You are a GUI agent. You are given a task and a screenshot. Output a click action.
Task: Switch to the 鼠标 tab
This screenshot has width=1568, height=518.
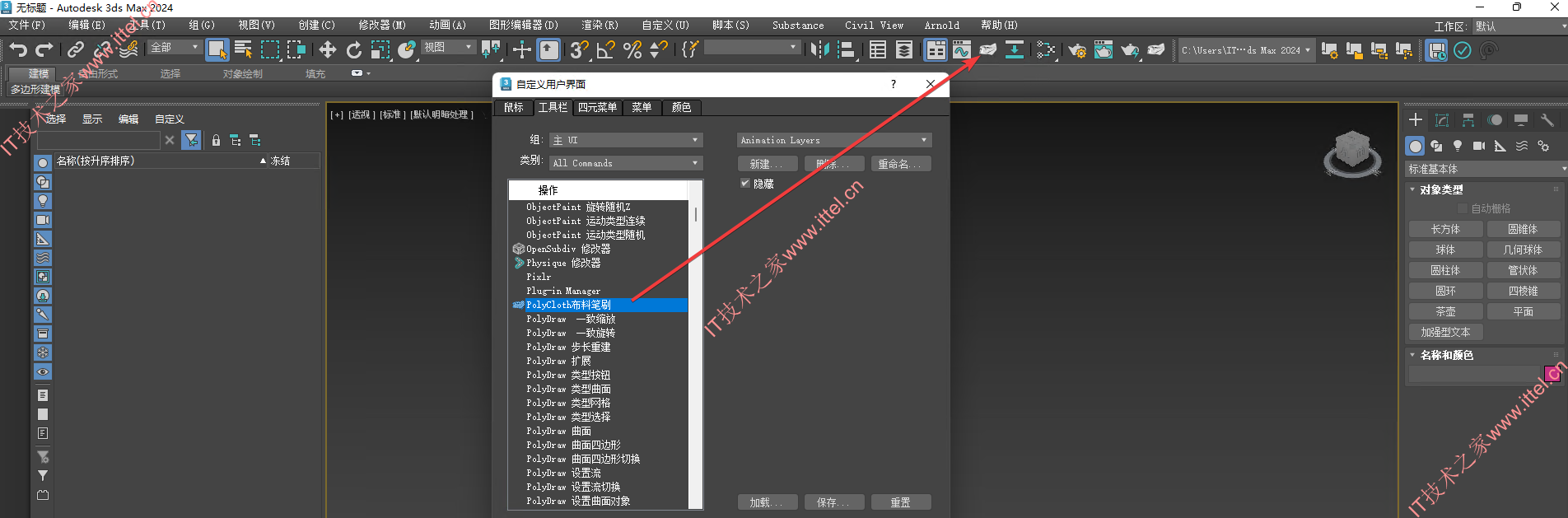click(514, 107)
